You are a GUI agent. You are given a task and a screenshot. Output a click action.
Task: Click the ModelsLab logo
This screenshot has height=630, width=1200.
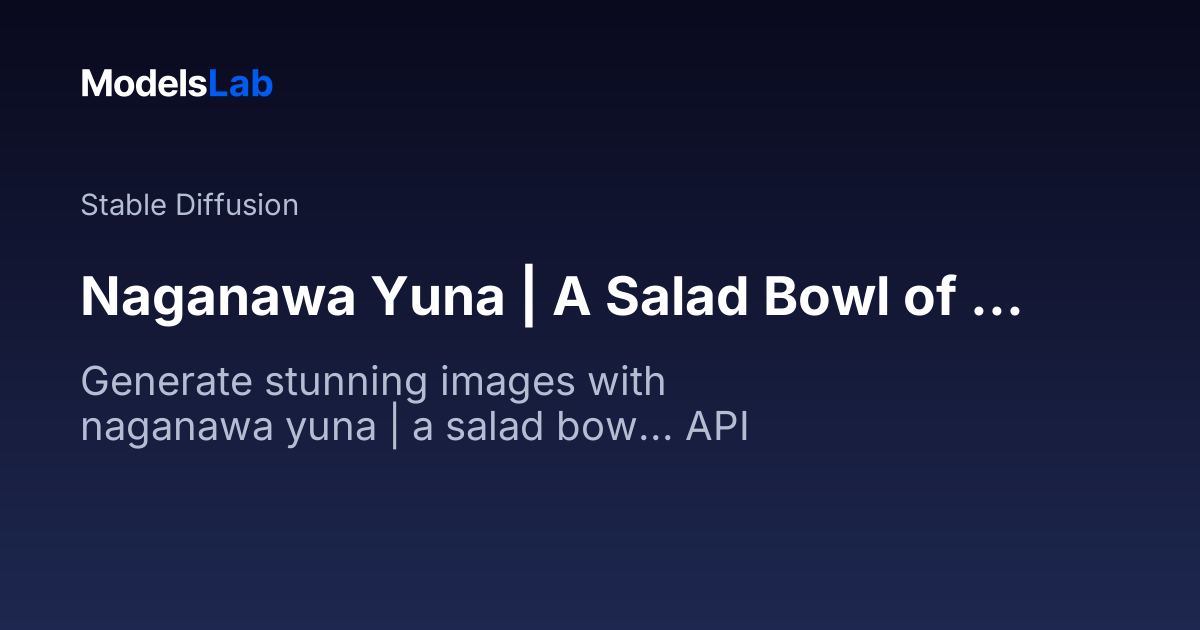tap(177, 84)
